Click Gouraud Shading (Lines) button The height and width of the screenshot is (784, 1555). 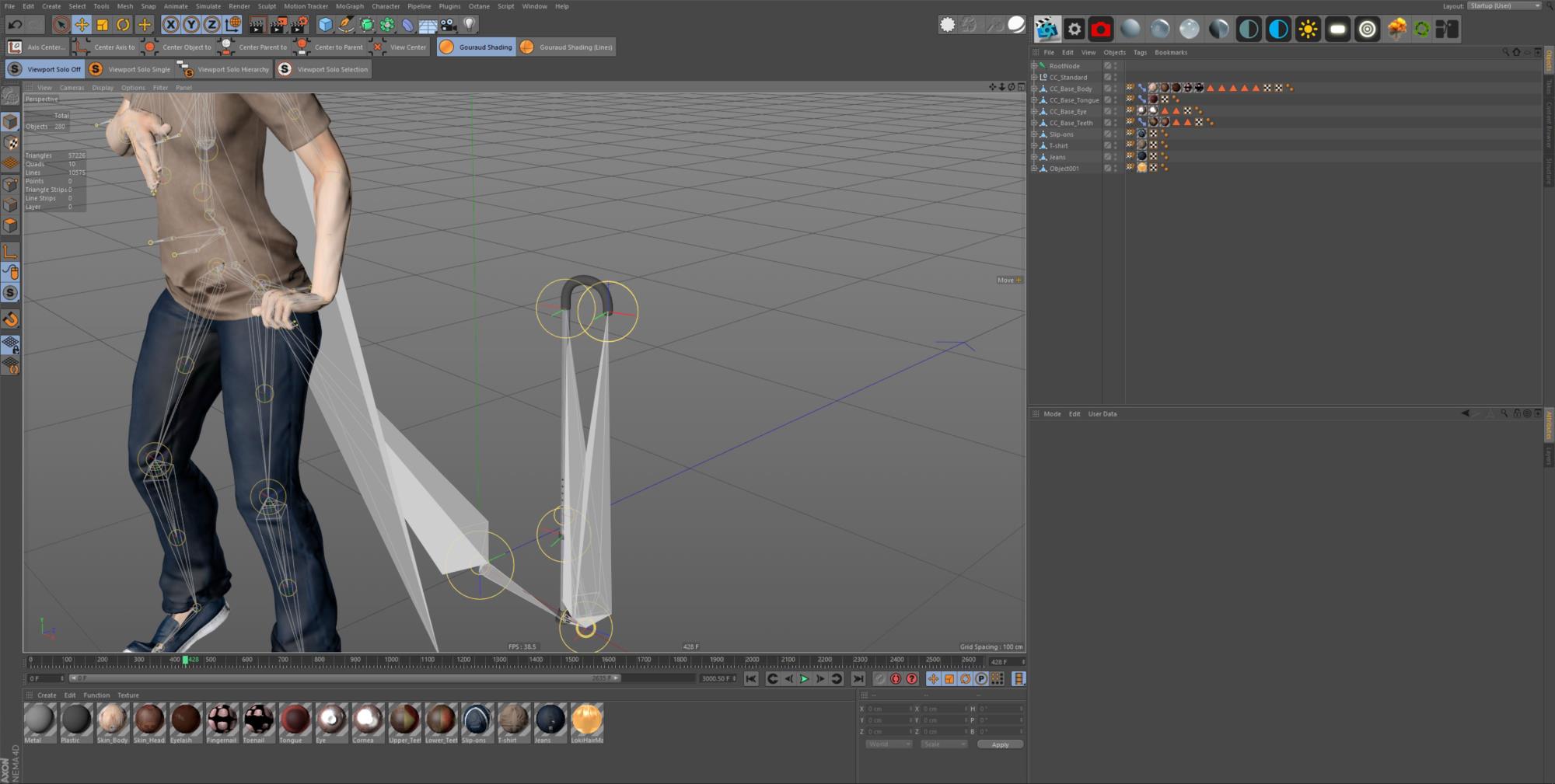568,47
